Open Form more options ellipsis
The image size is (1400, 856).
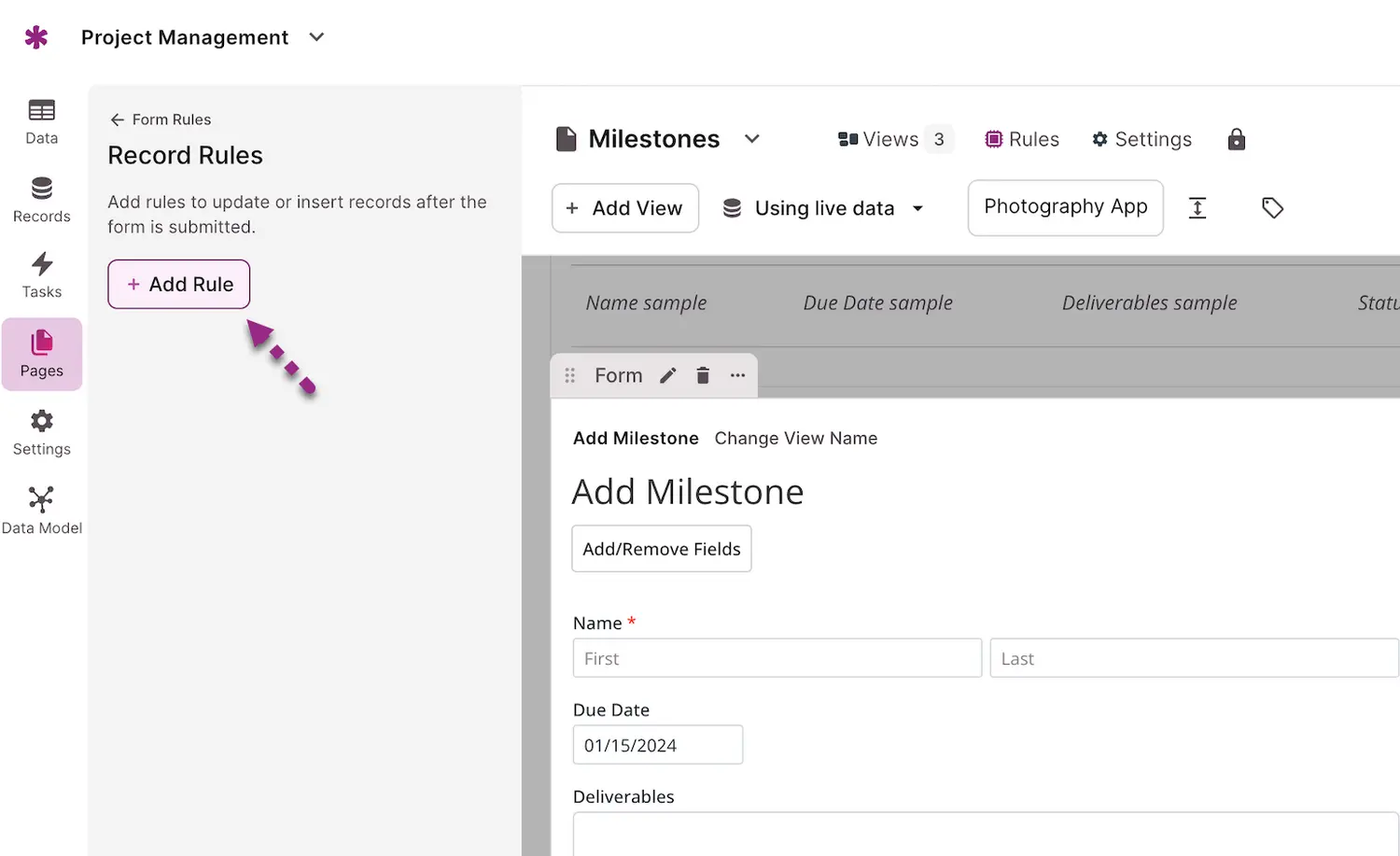[x=737, y=375]
